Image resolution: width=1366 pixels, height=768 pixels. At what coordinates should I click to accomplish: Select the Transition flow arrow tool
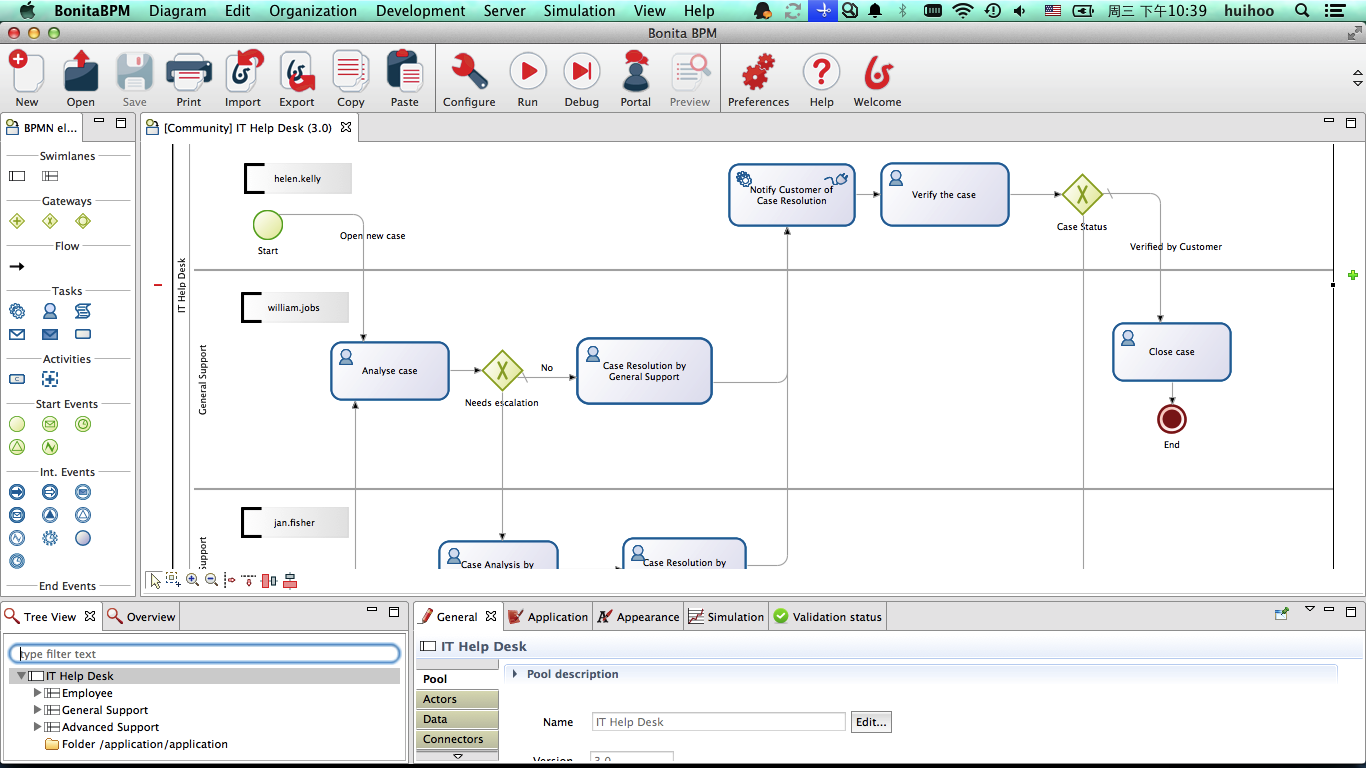(x=17, y=267)
